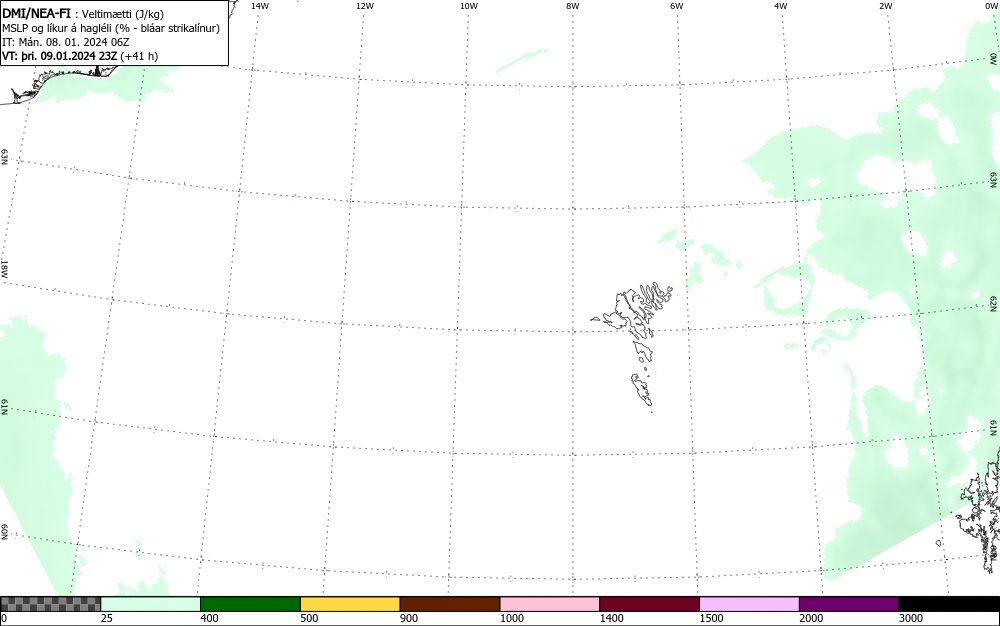
Task: Click the 10W longitude label
Action: pyautogui.click(x=469, y=6)
